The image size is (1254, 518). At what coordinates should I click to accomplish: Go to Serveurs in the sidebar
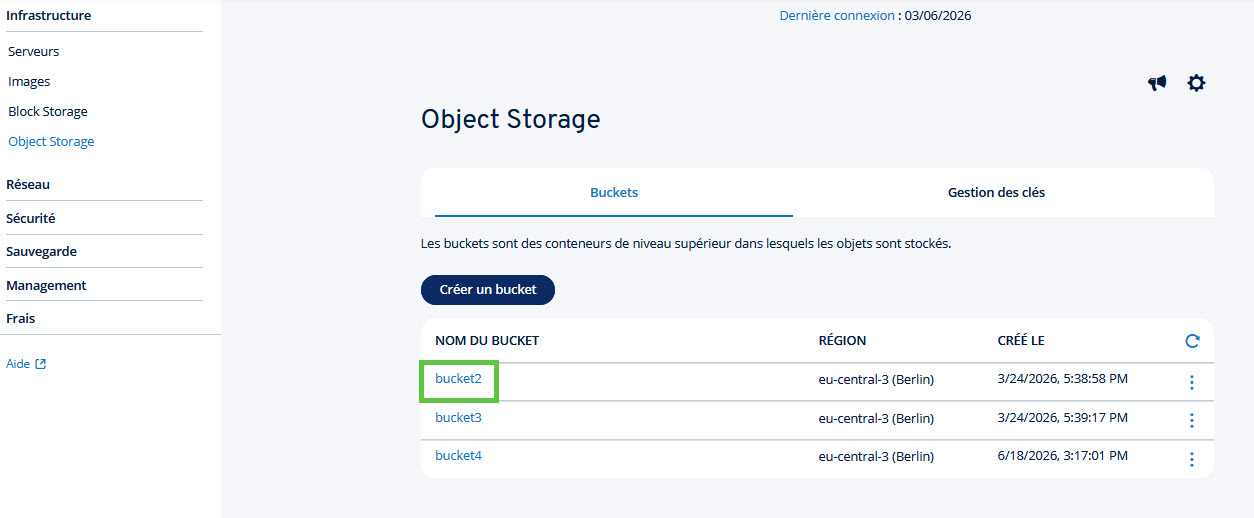click(34, 51)
